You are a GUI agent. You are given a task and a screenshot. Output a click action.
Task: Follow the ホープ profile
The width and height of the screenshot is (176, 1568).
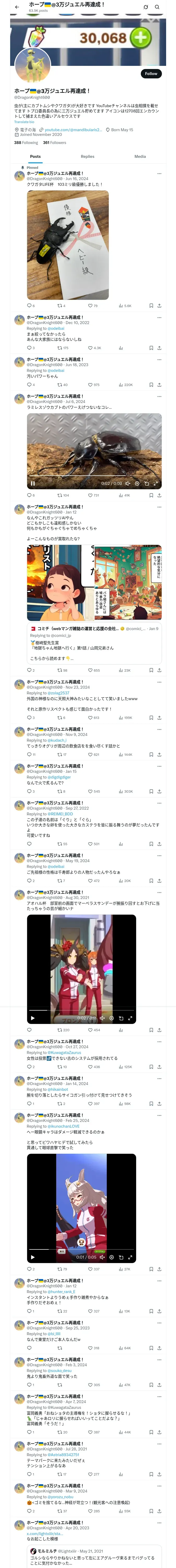(150, 74)
